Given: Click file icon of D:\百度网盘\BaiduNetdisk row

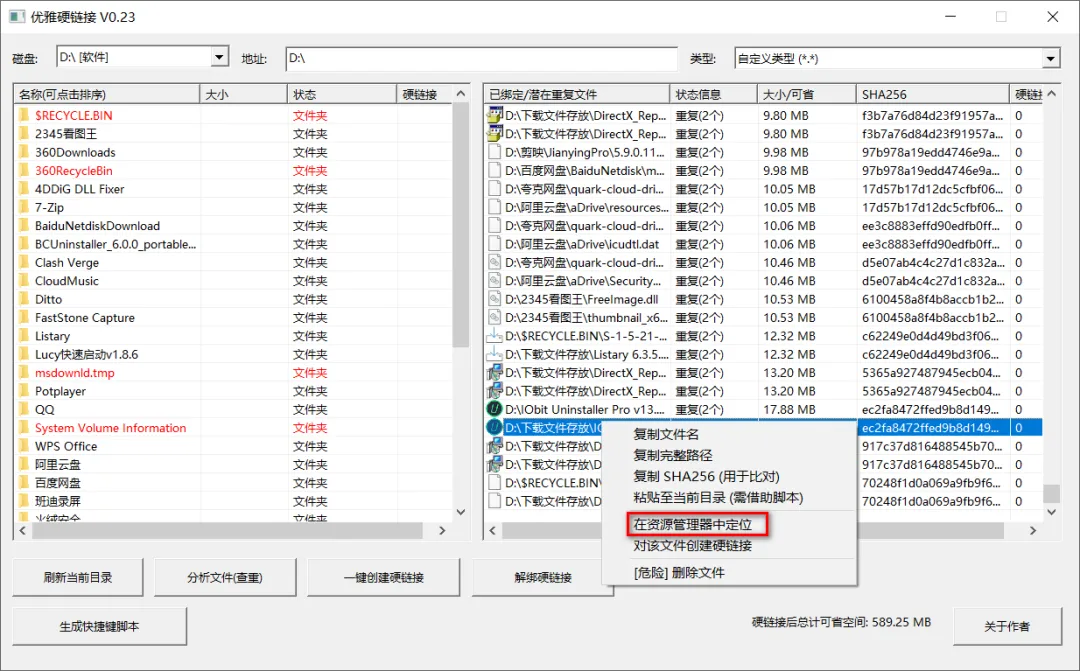Looking at the screenshot, I should click(494, 170).
